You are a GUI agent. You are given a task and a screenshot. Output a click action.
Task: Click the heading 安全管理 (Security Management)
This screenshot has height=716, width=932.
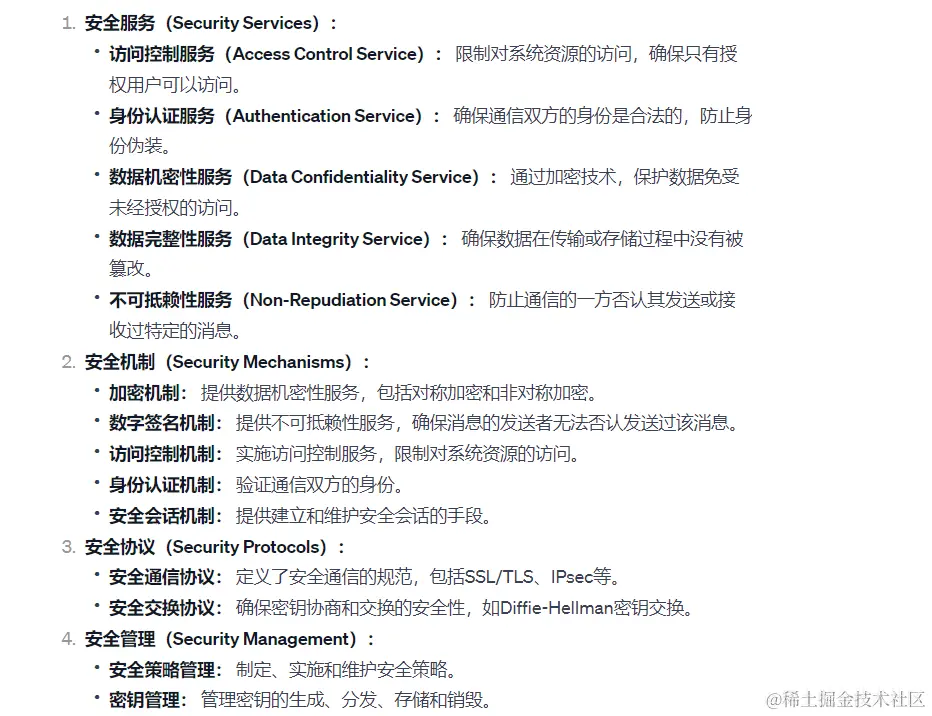pos(221,639)
